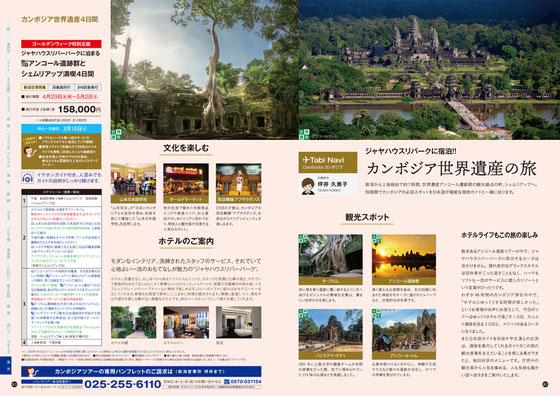Click the red ゴールデンウィーク特別企画 banner
Screen dimensions: 560x396
click(61, 44)
